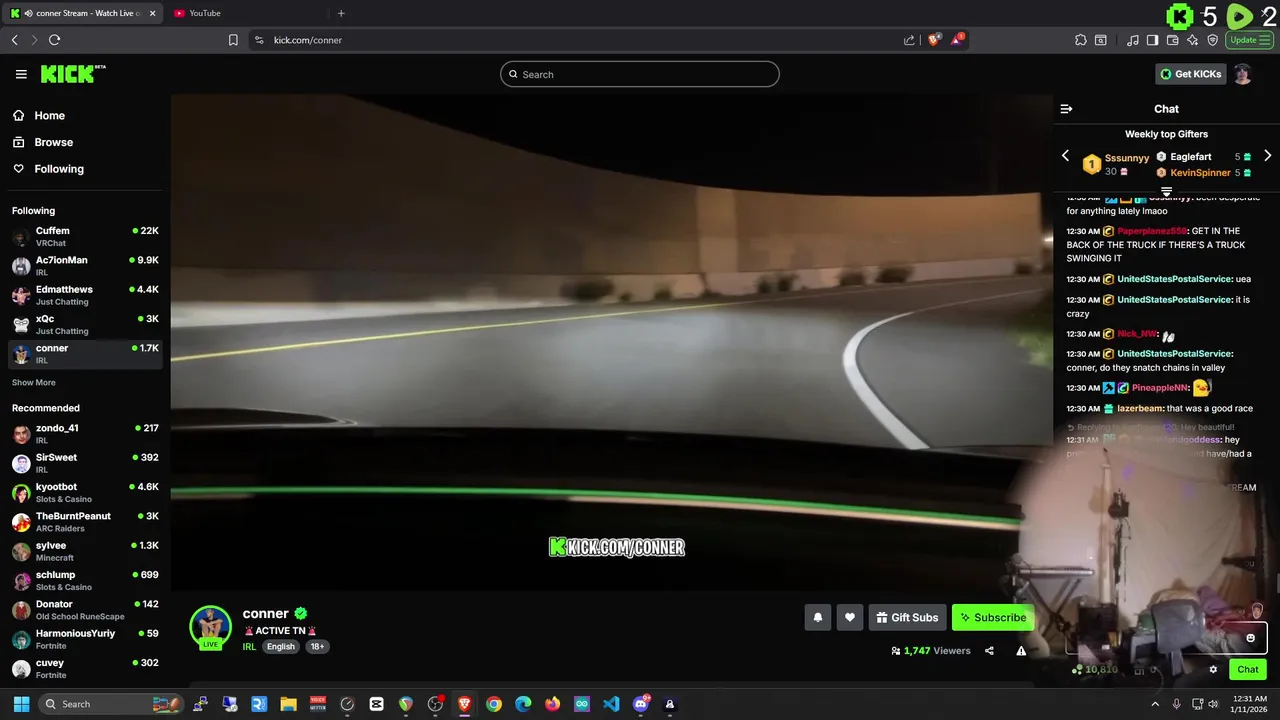Screen dimensions: 1280x720
Task: Open cuvey recommended channel
Action: pyautogui.click(x=85, y=668)
